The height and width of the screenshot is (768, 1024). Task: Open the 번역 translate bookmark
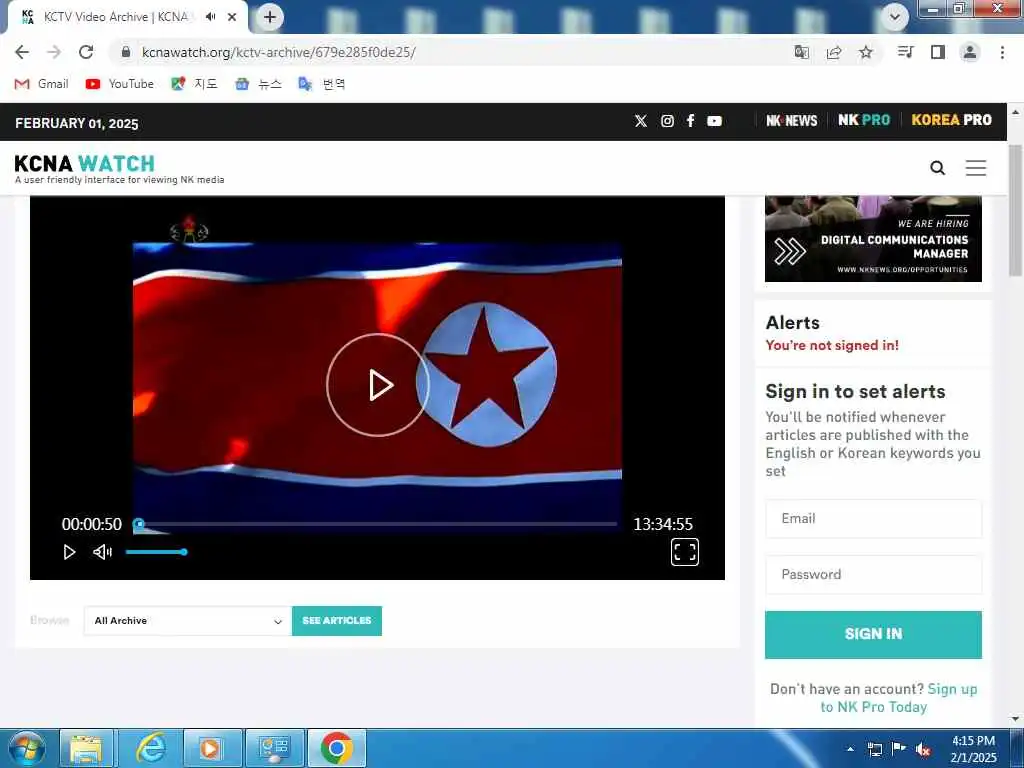click(x=322, y=84)
